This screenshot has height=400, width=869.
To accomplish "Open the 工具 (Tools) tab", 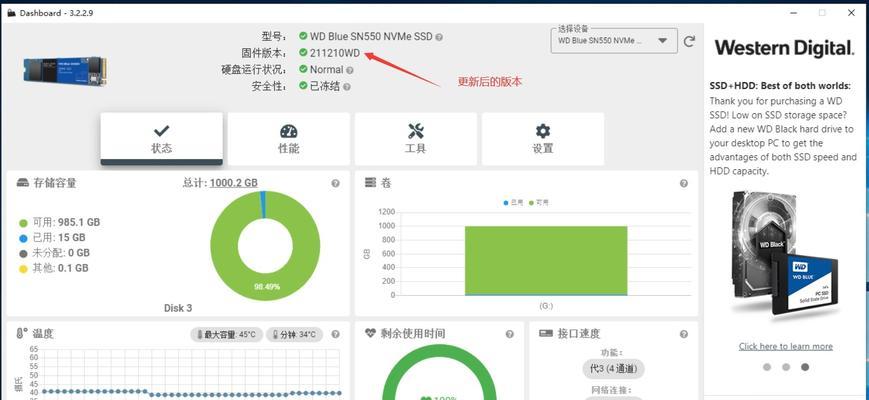I will (x=416, y=139).
